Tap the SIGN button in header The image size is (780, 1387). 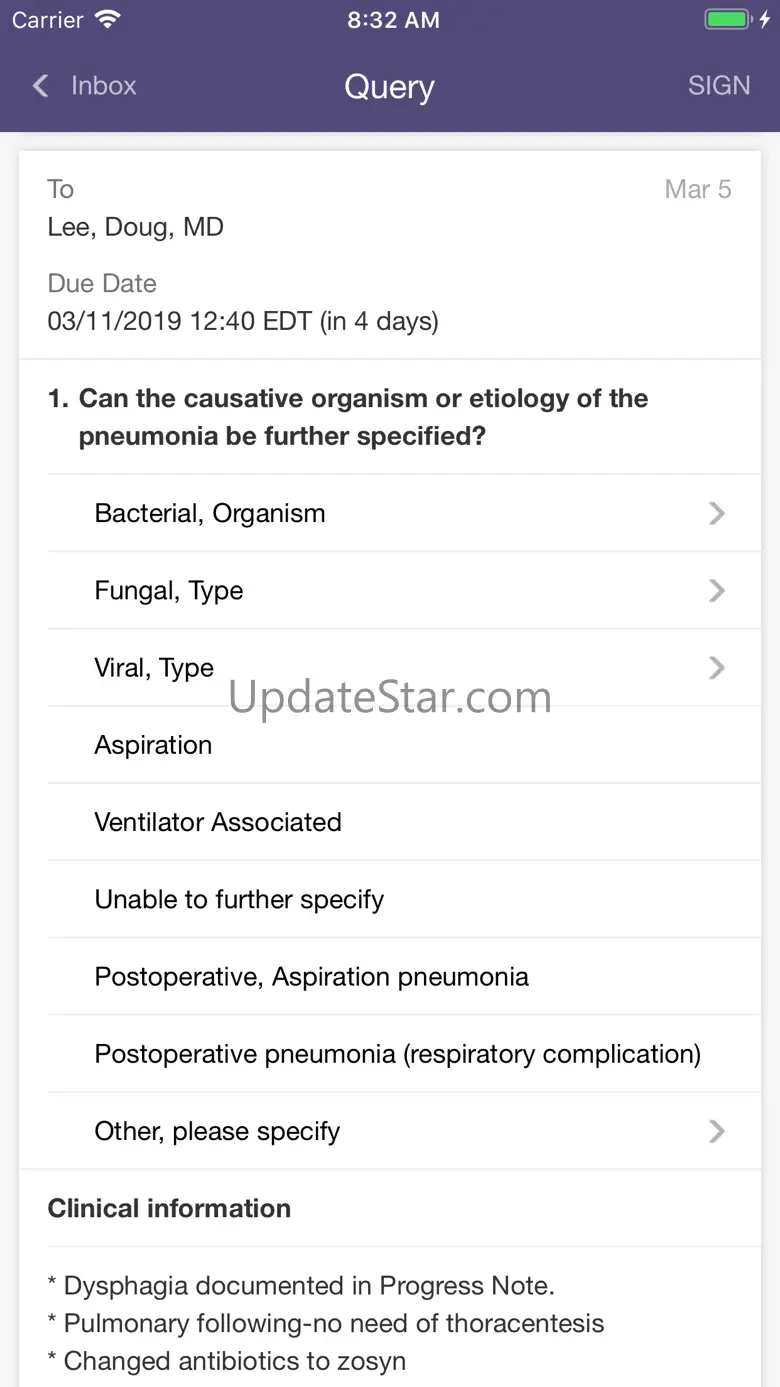719,86
